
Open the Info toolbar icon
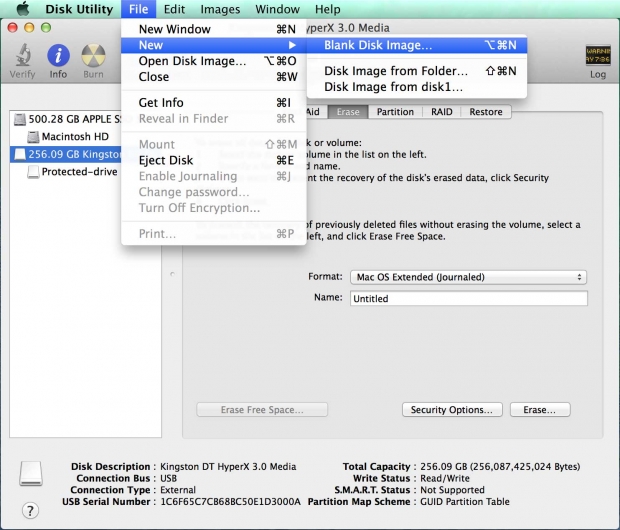[x=58, y=55]
